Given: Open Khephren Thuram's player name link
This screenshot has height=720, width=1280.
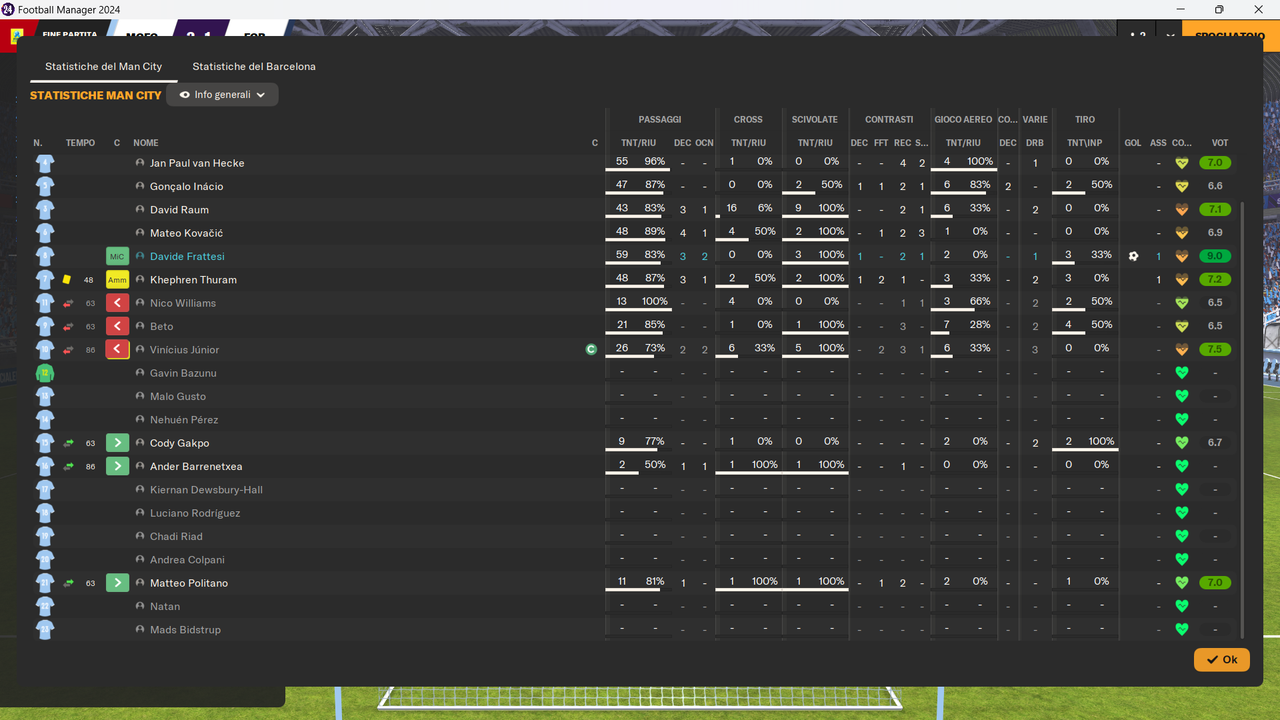Looking at the screenshot, I should [x=193, y=280].
